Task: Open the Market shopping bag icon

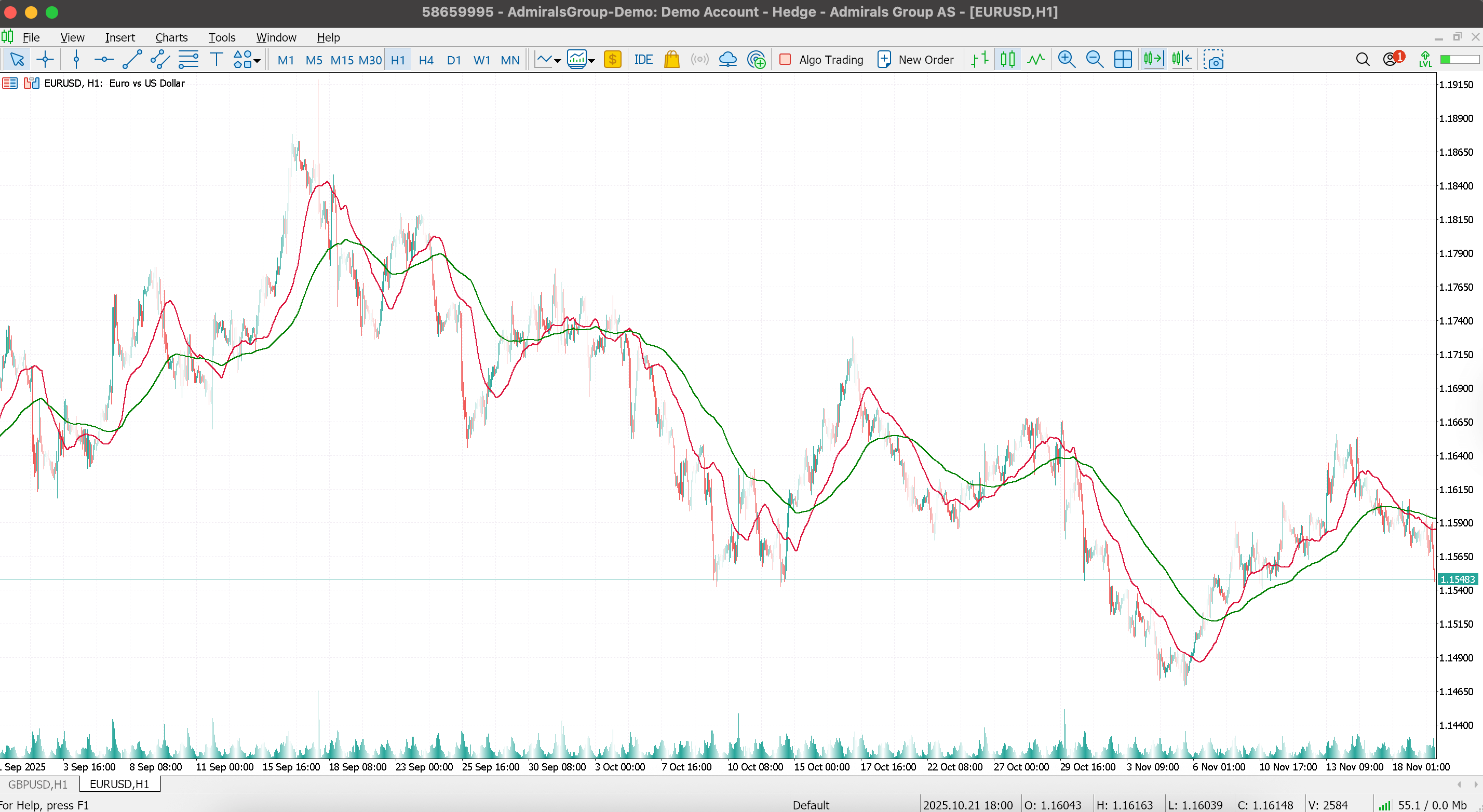Action: tap(672, 59)
